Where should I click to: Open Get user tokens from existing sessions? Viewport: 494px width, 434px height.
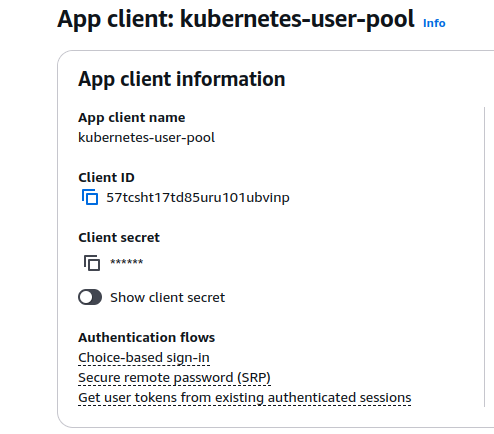(x=245, y=398)
